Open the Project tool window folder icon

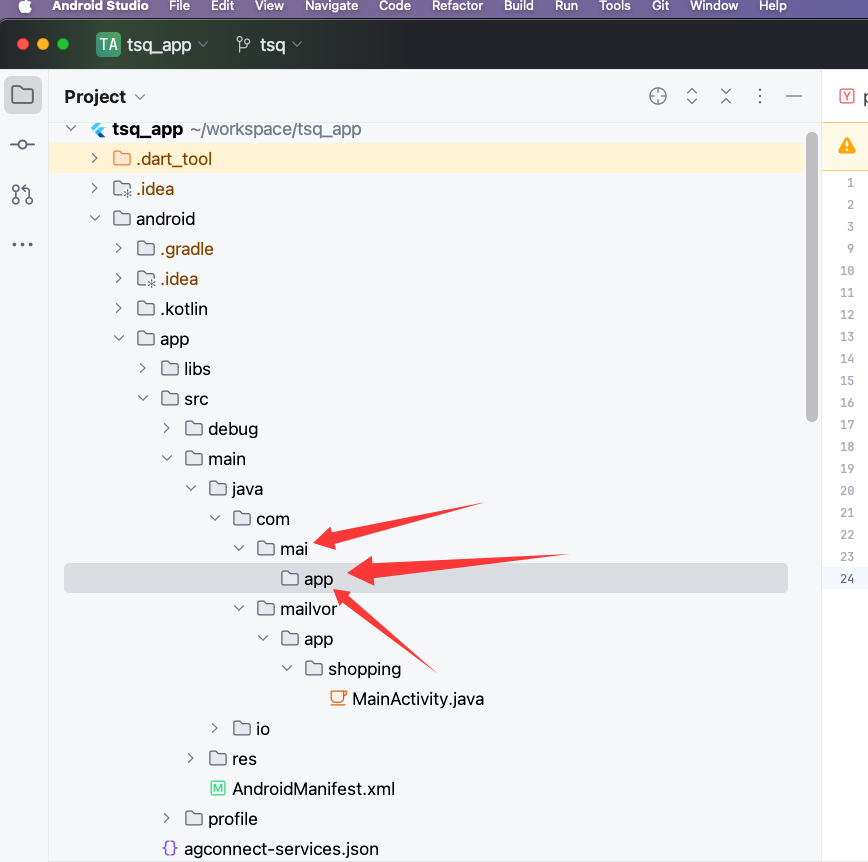(22, 96)
